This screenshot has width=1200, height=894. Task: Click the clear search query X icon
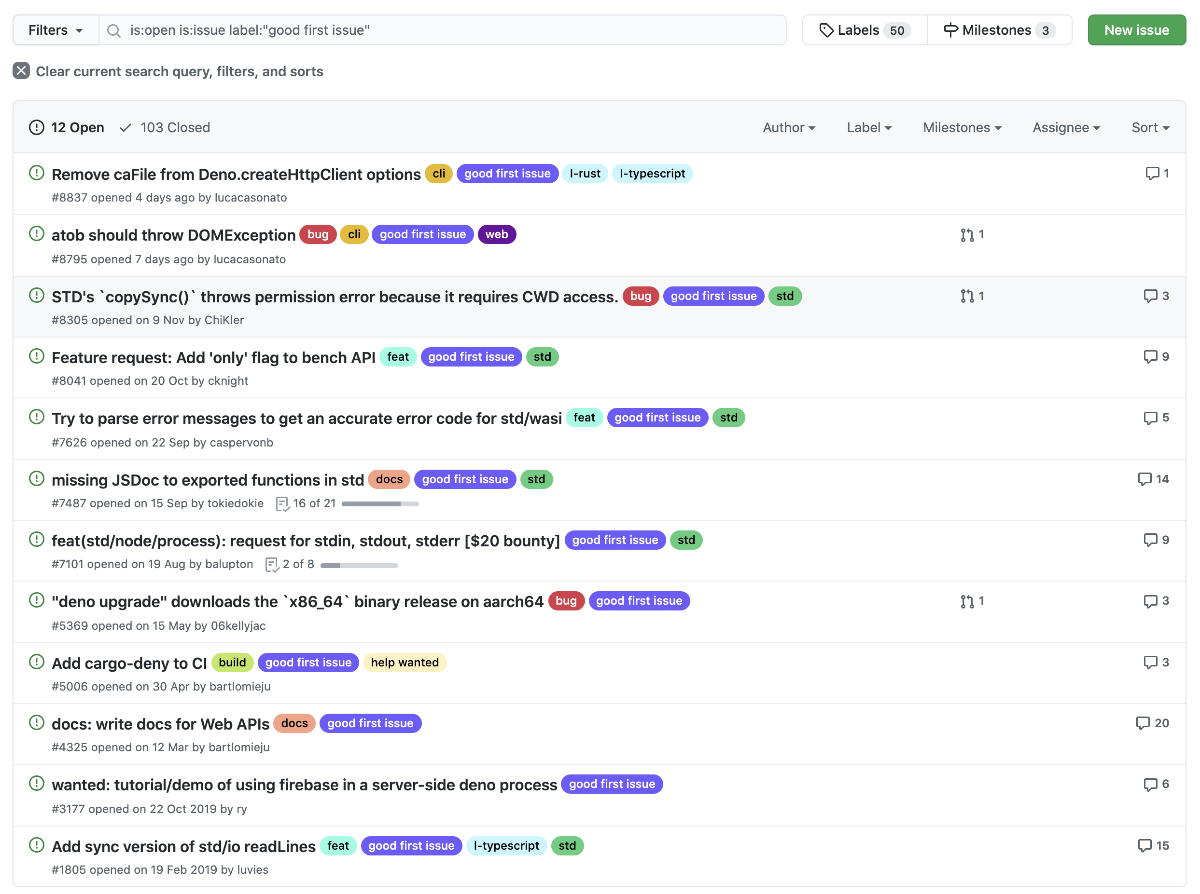pos(21,71)
